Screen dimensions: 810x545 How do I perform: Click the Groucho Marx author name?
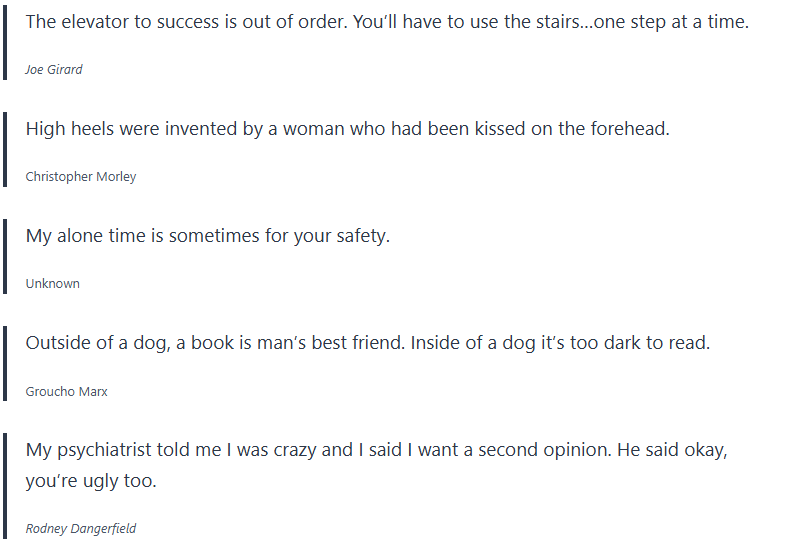tap(67, 392)
